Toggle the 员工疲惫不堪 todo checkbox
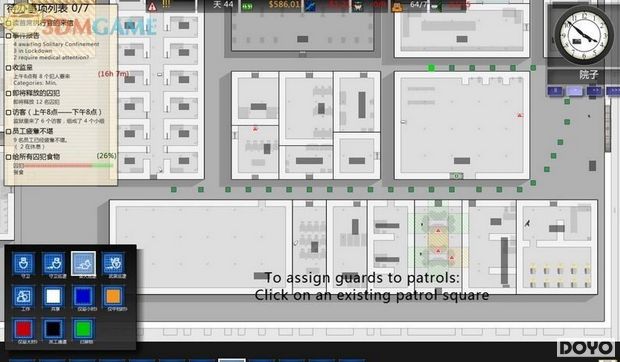This screenshot has width=620, height=362. 8,132
